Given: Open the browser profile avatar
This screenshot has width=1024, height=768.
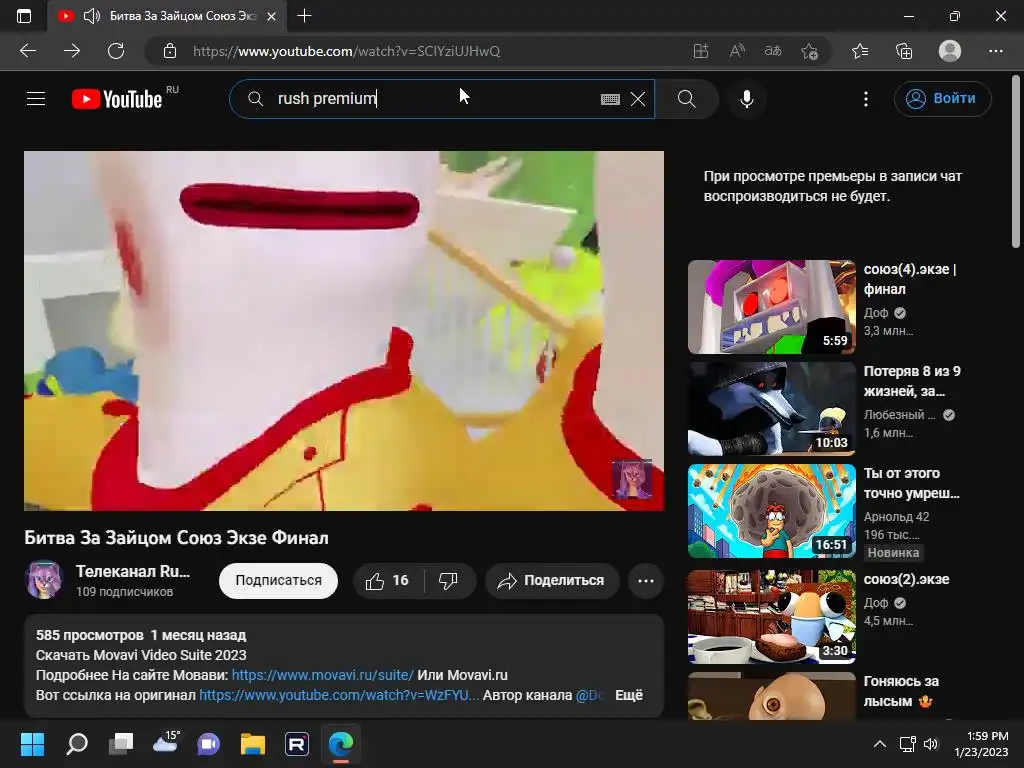Looking at the screenshot, I should click(950, 51).
